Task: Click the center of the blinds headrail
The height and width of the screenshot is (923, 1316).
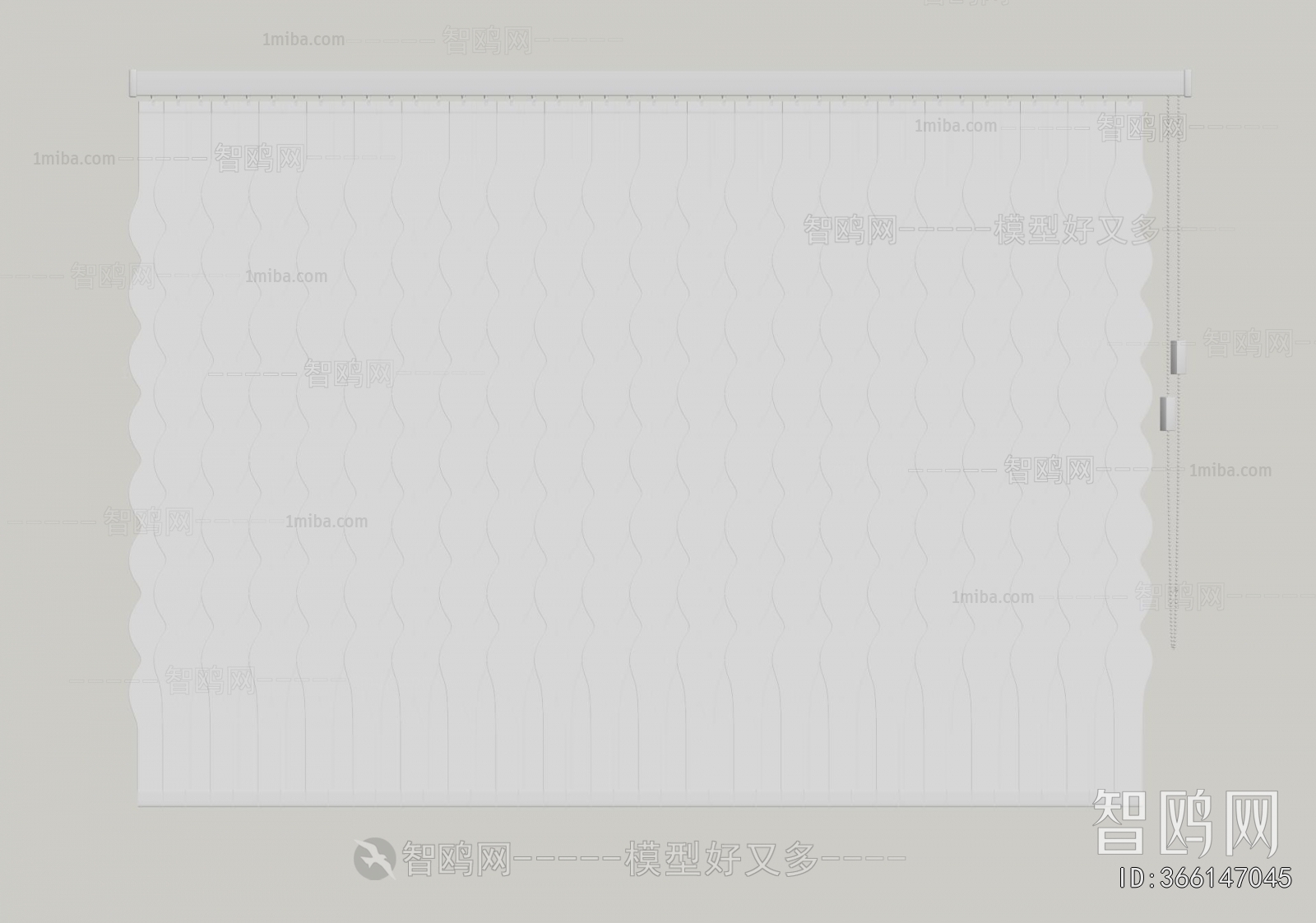Action: click(661, 84)
